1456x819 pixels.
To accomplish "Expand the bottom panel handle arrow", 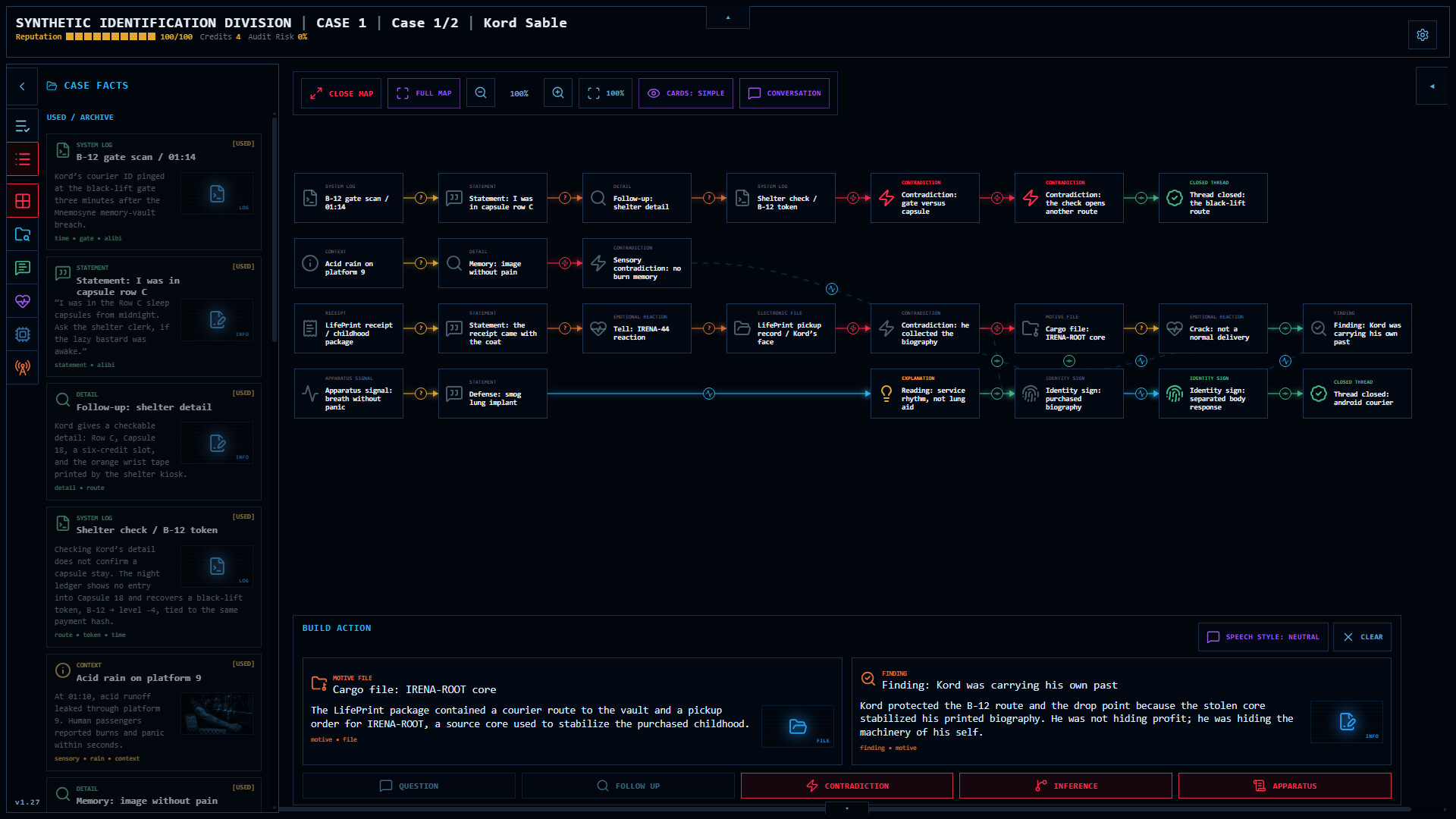I will 847,808.
